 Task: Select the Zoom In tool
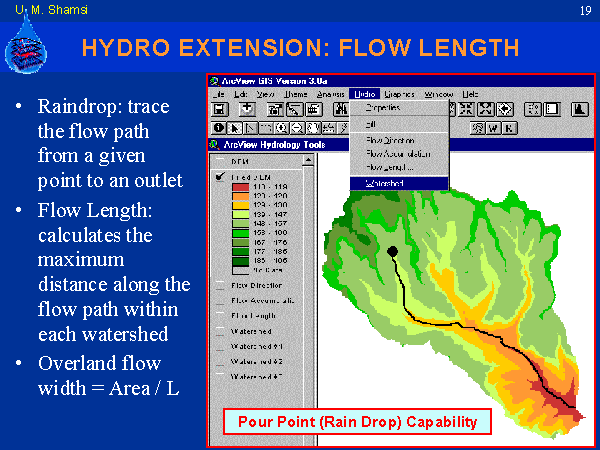283,127
